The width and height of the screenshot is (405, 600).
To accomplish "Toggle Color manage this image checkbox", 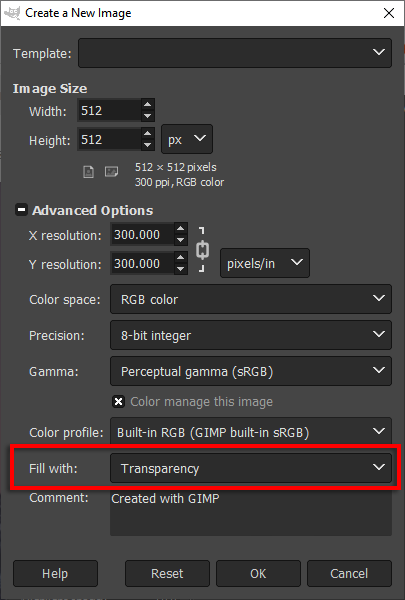I will 119,401.
